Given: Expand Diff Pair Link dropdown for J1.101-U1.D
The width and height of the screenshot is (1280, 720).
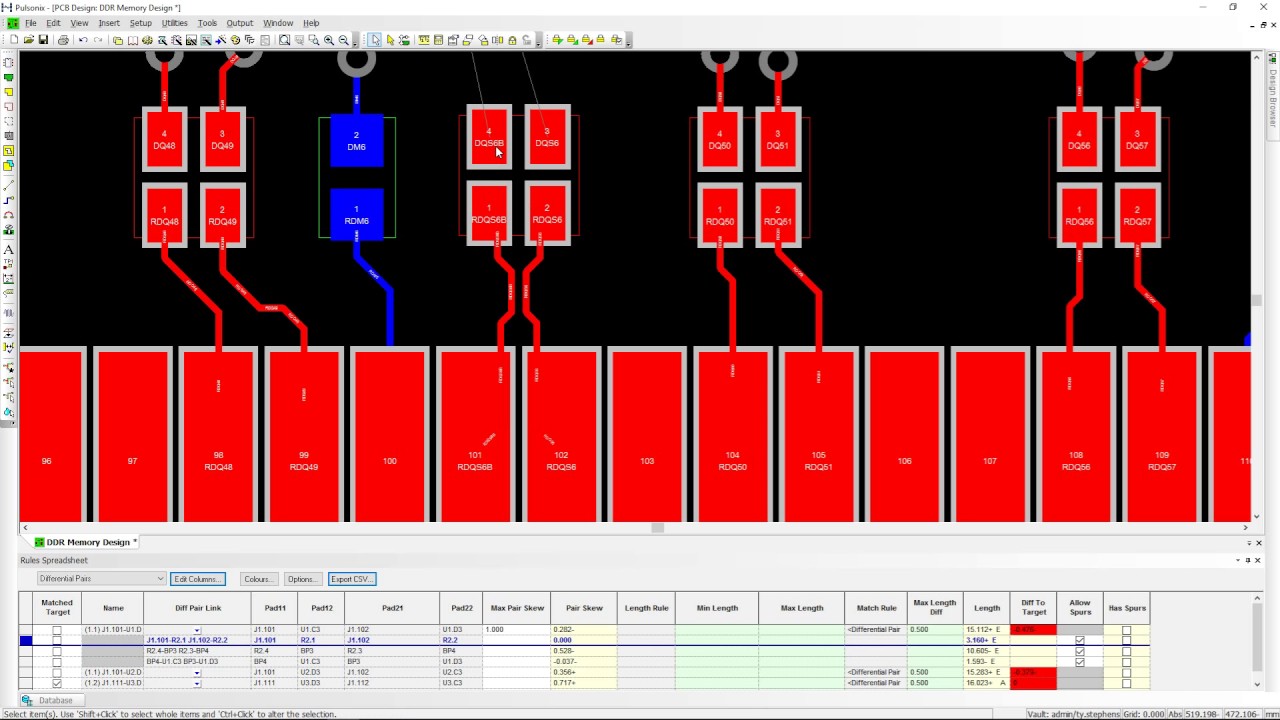Looking at the screenshot, I should (197, 630).
